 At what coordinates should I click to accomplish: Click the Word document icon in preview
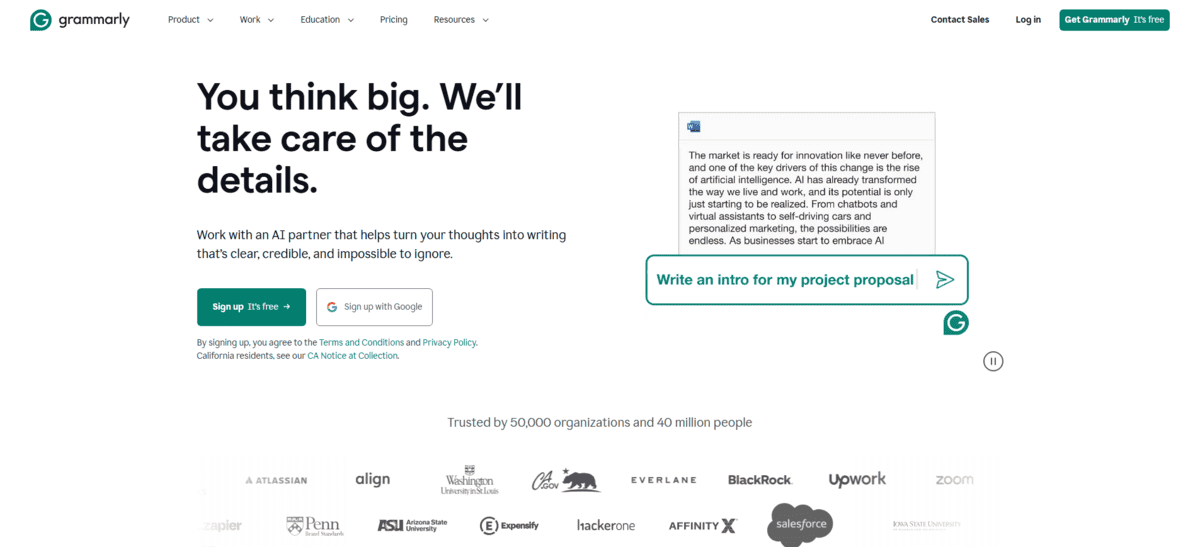pyautogui.click(x=694, y=126)
